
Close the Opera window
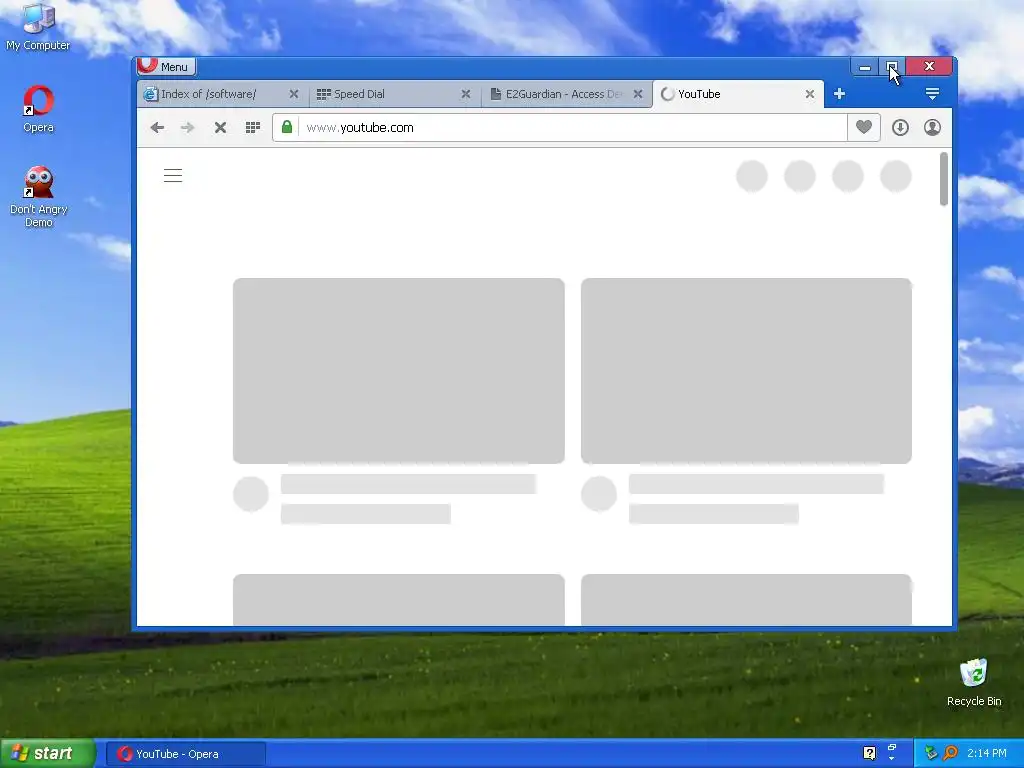point(929,67)
